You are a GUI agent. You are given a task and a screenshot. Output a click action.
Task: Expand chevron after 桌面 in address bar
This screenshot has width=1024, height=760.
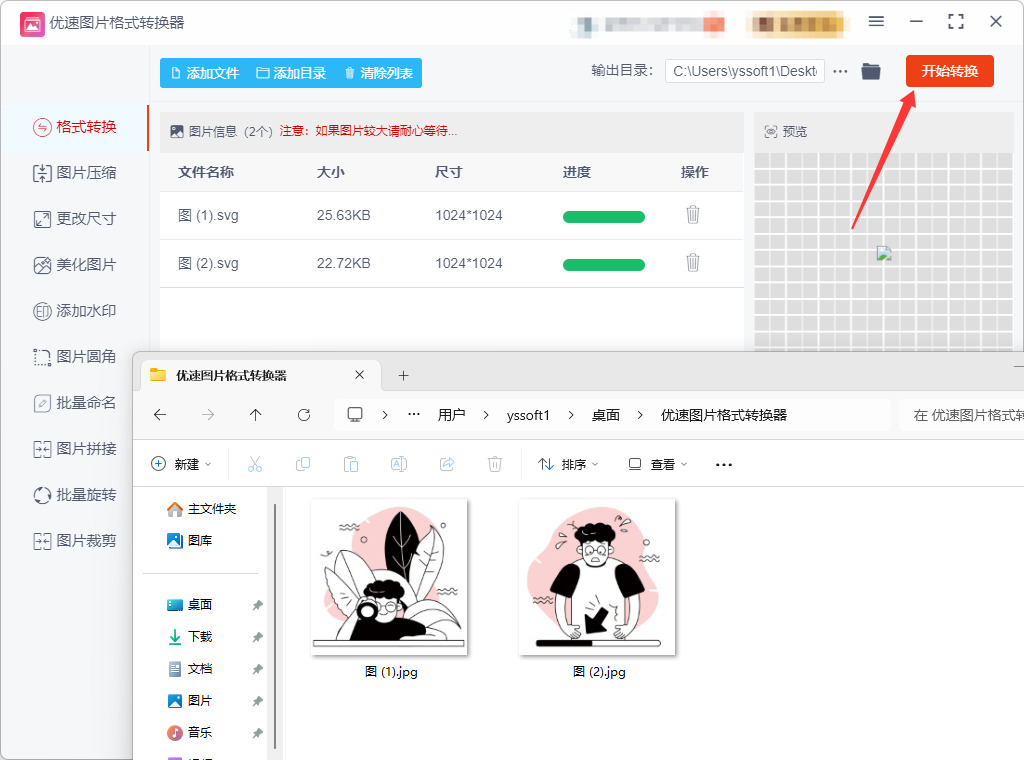pyautogui.click(x=640, y=415)
